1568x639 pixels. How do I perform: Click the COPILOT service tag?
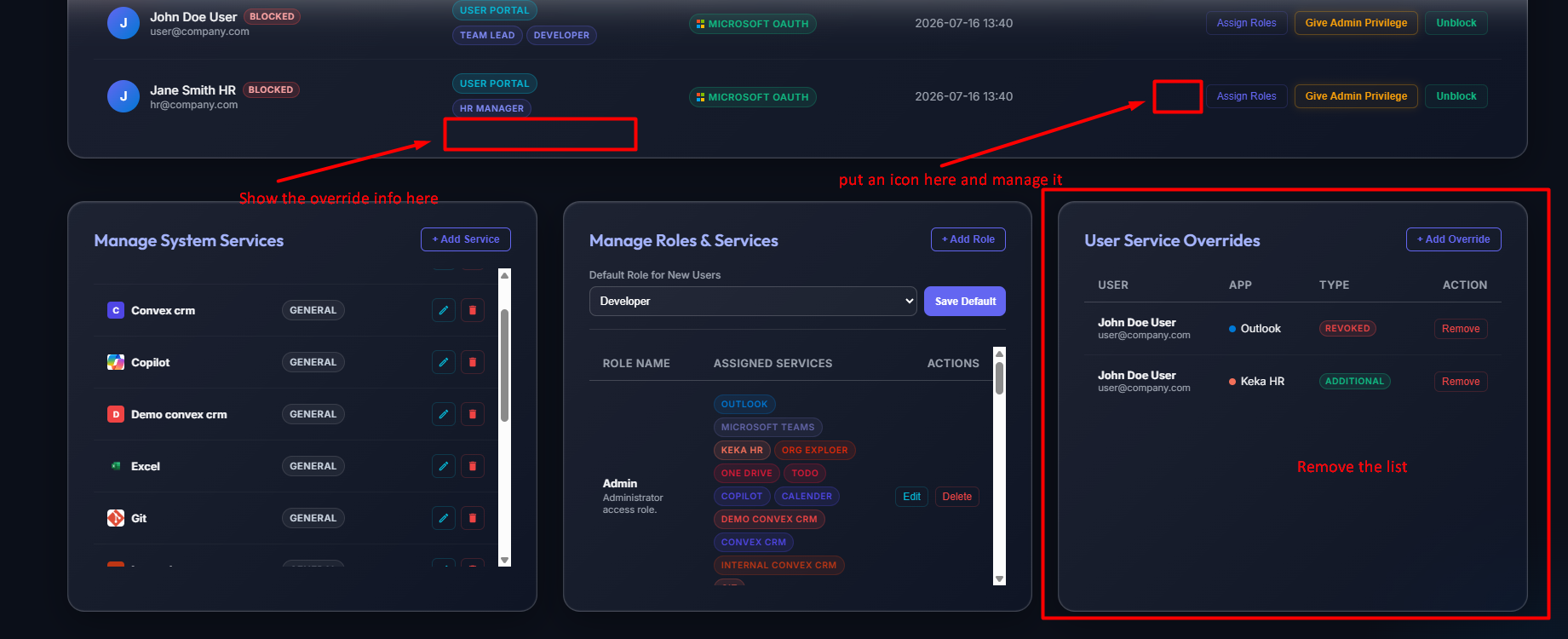pos(742,497)
